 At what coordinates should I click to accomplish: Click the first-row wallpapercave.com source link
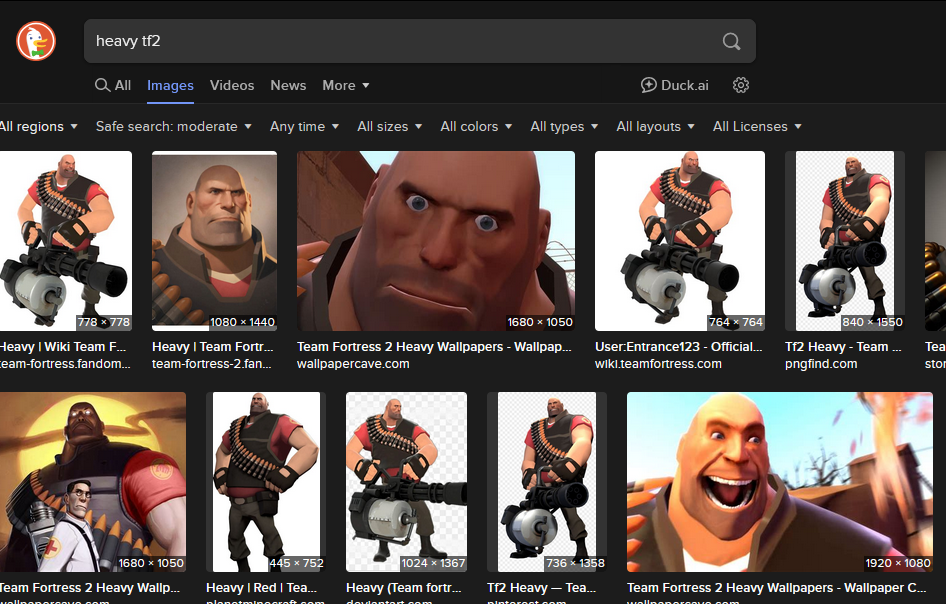353,364
